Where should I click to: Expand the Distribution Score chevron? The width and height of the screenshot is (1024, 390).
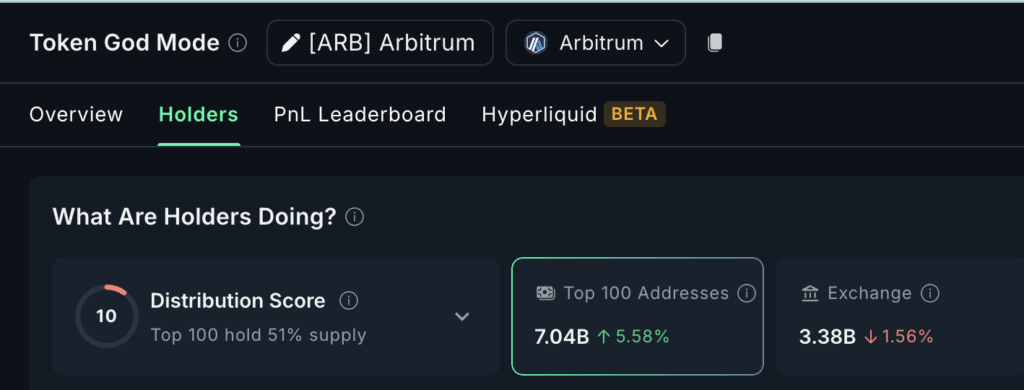pyautogui.click(x=462, y=317)
